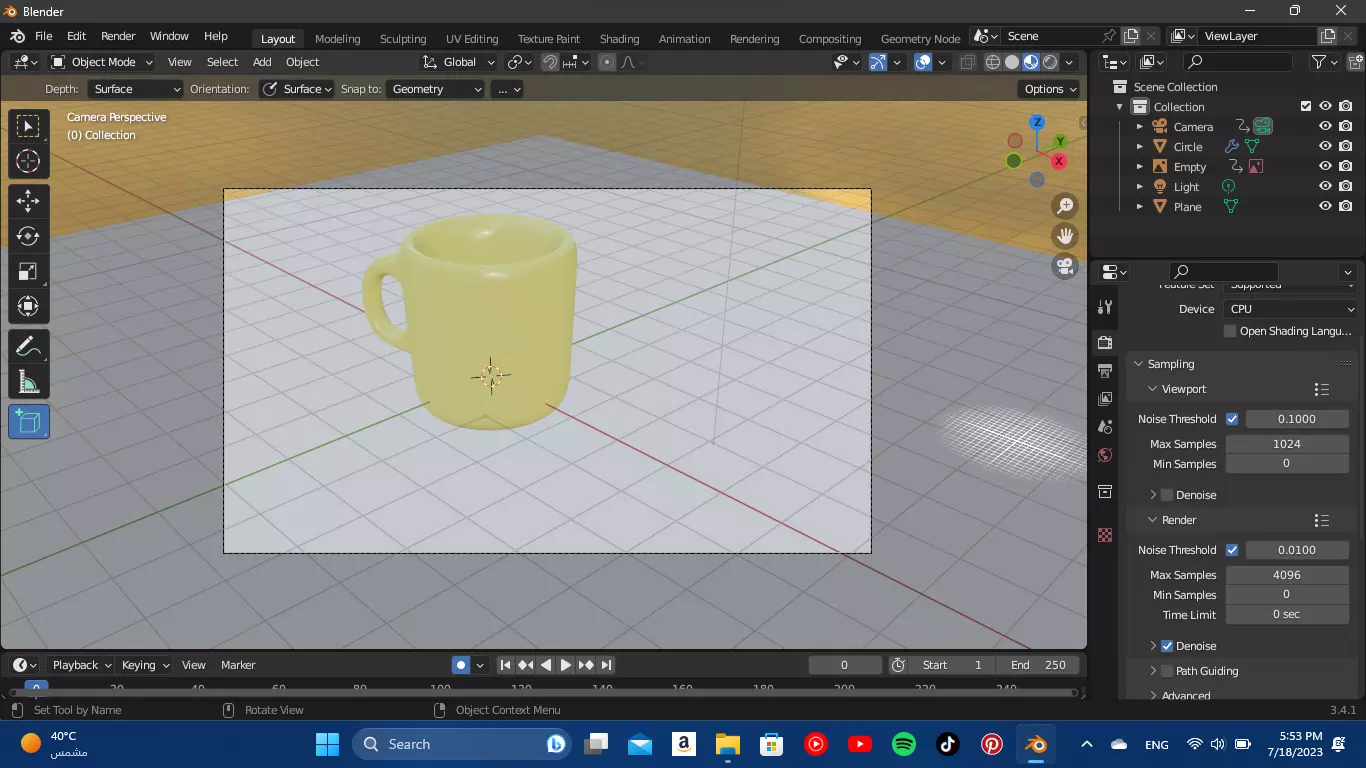Jump to timeline end button
The height and width of the screenshot is (768, 1366).
tap(606, 665)
